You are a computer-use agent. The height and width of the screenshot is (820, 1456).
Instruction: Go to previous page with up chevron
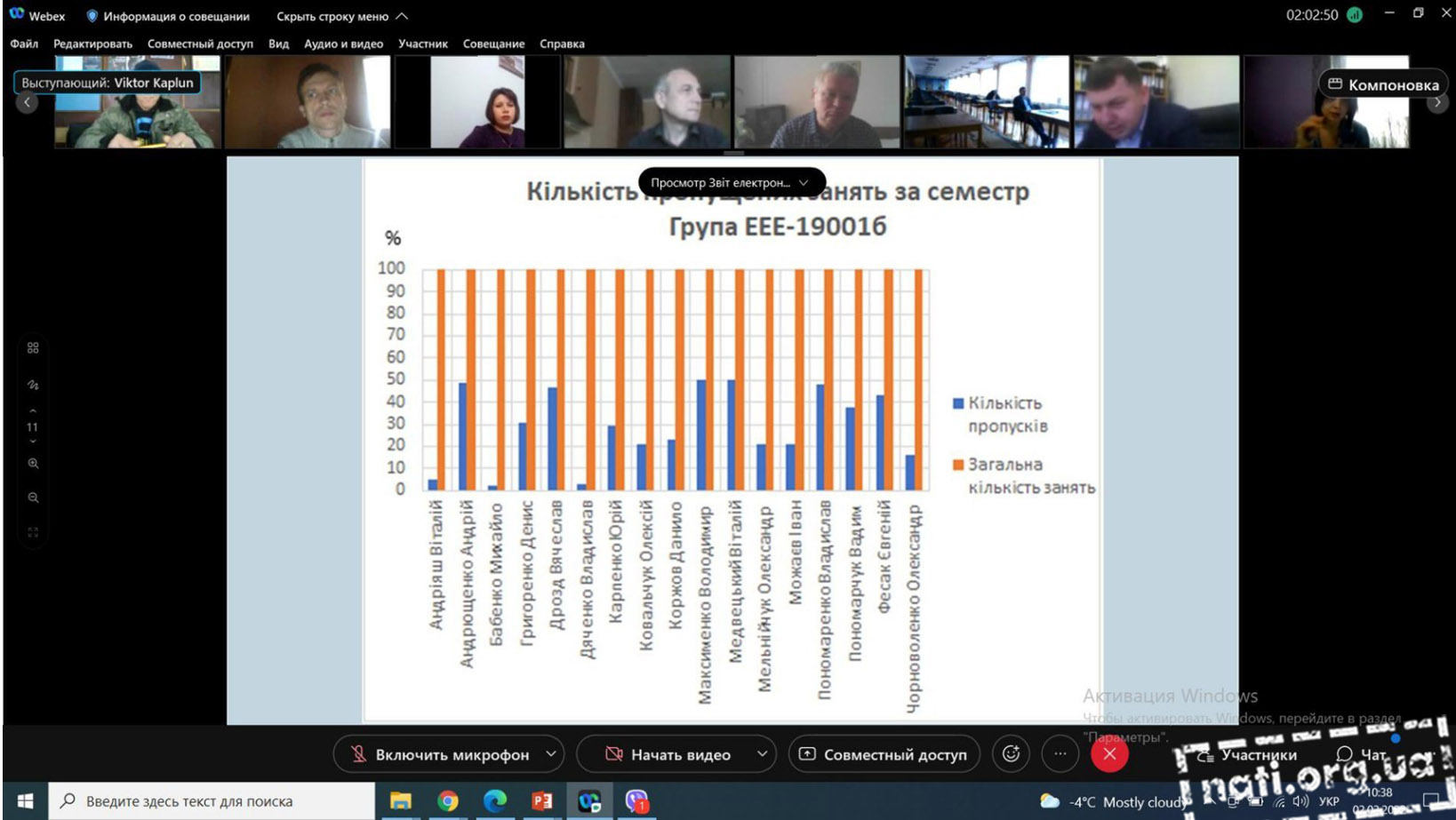coord(33,411)
